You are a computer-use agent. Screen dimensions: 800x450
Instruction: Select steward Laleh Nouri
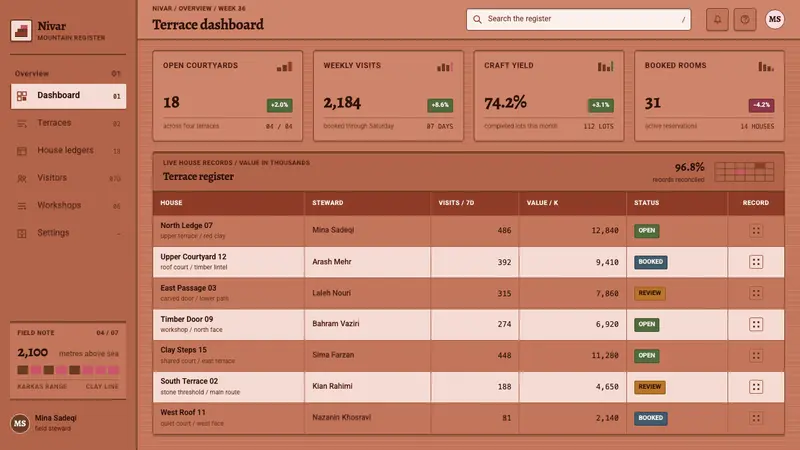tap(331, 293)
